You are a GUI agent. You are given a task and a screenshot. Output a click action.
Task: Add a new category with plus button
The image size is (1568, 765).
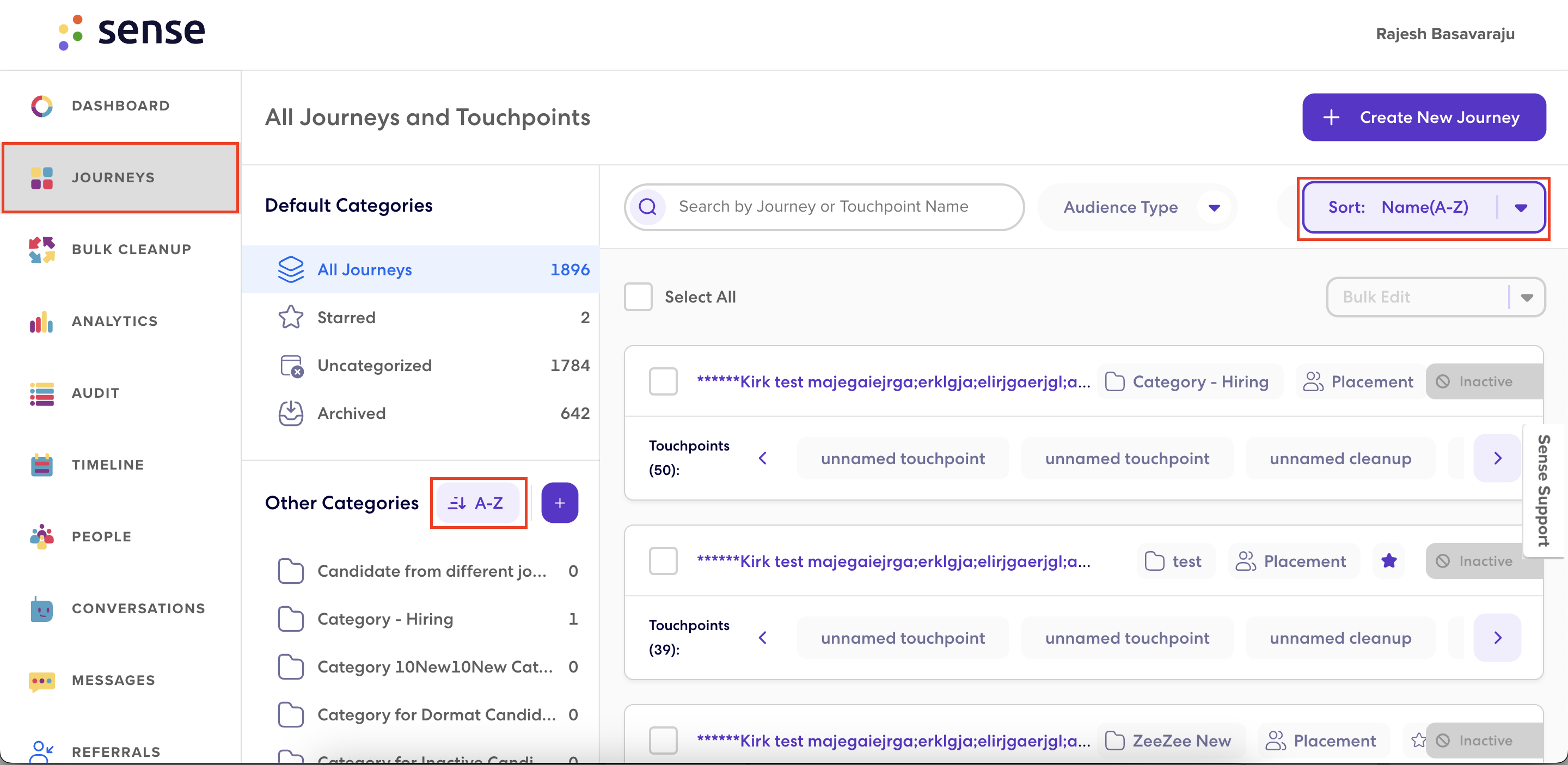559,503
